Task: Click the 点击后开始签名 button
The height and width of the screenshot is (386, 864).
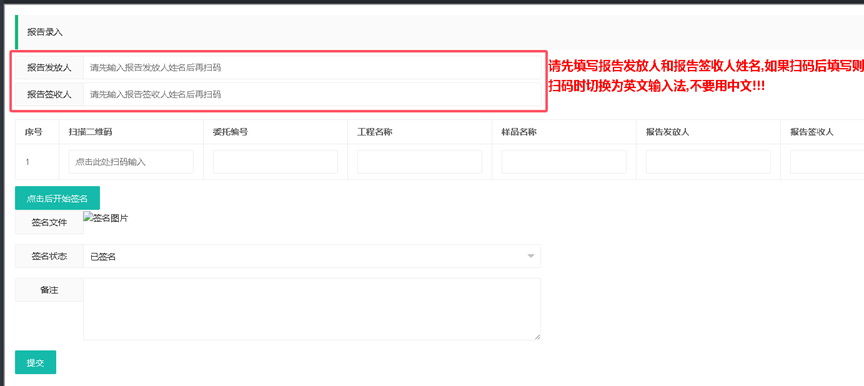Action: pos(57,198)
